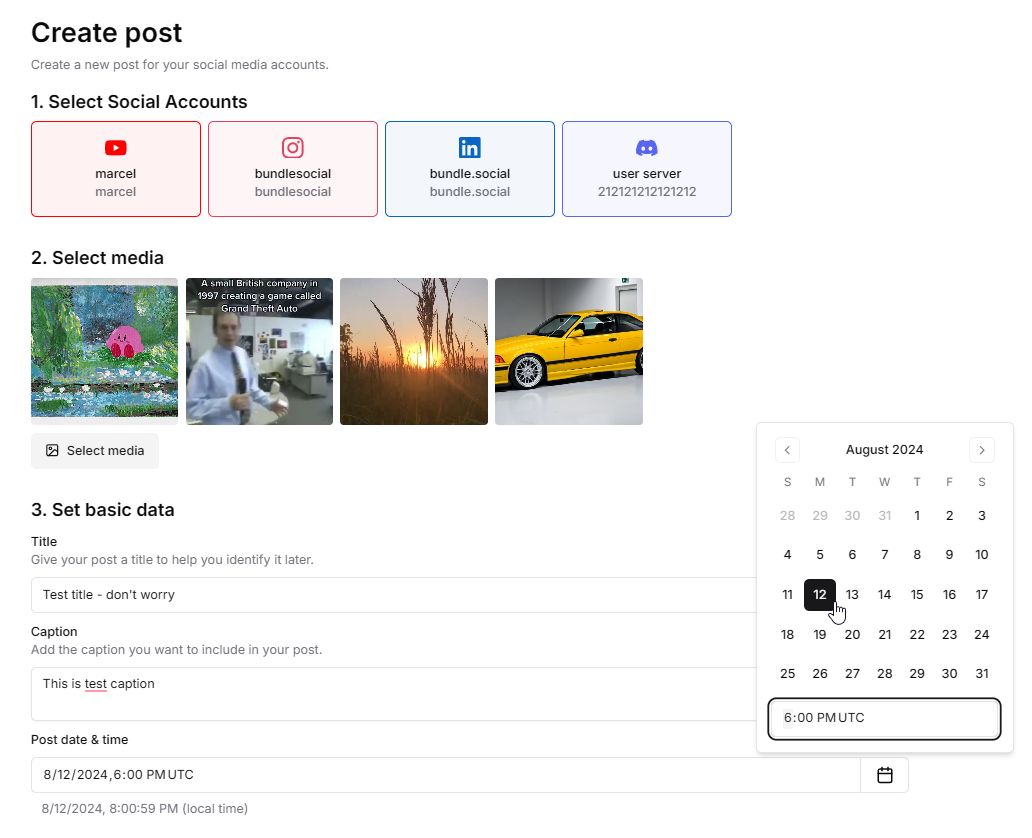
Task: Open the calendar picker icon
Action: click(885, 775)
